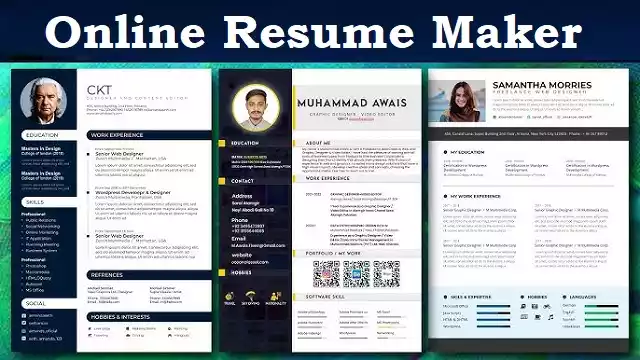The height and width of the screenshot is (360, 640).
Task: Click the yellow square beside Education
Action: click(222, 143)
